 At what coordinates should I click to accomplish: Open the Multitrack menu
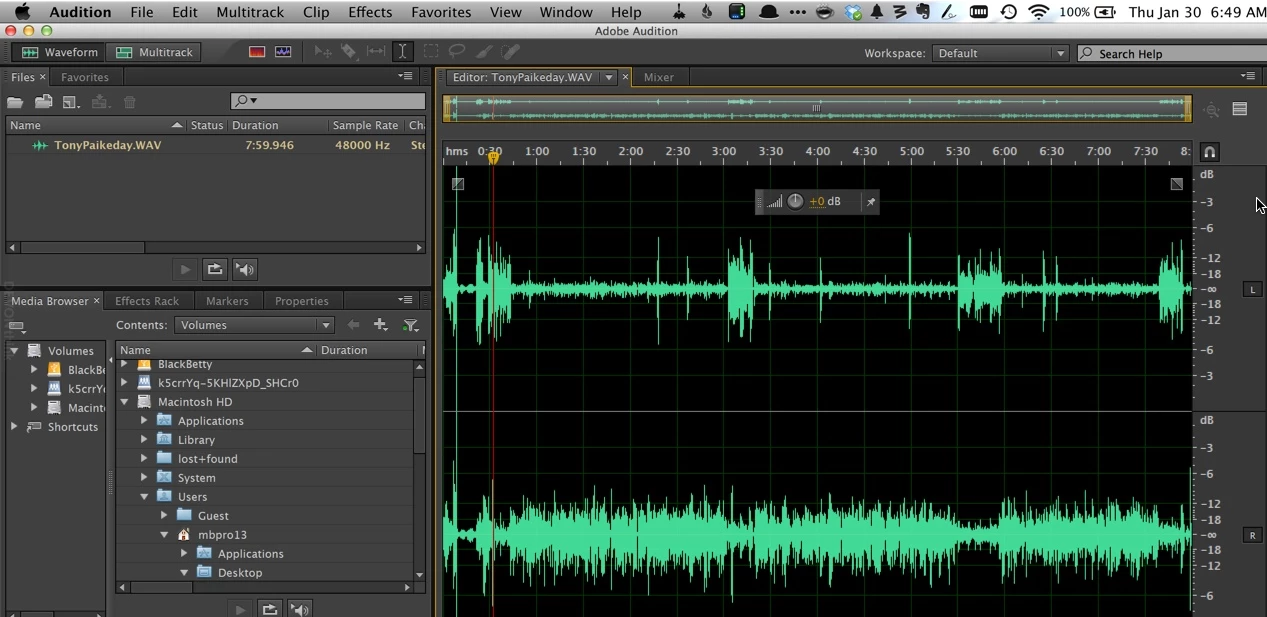point(250,12)
